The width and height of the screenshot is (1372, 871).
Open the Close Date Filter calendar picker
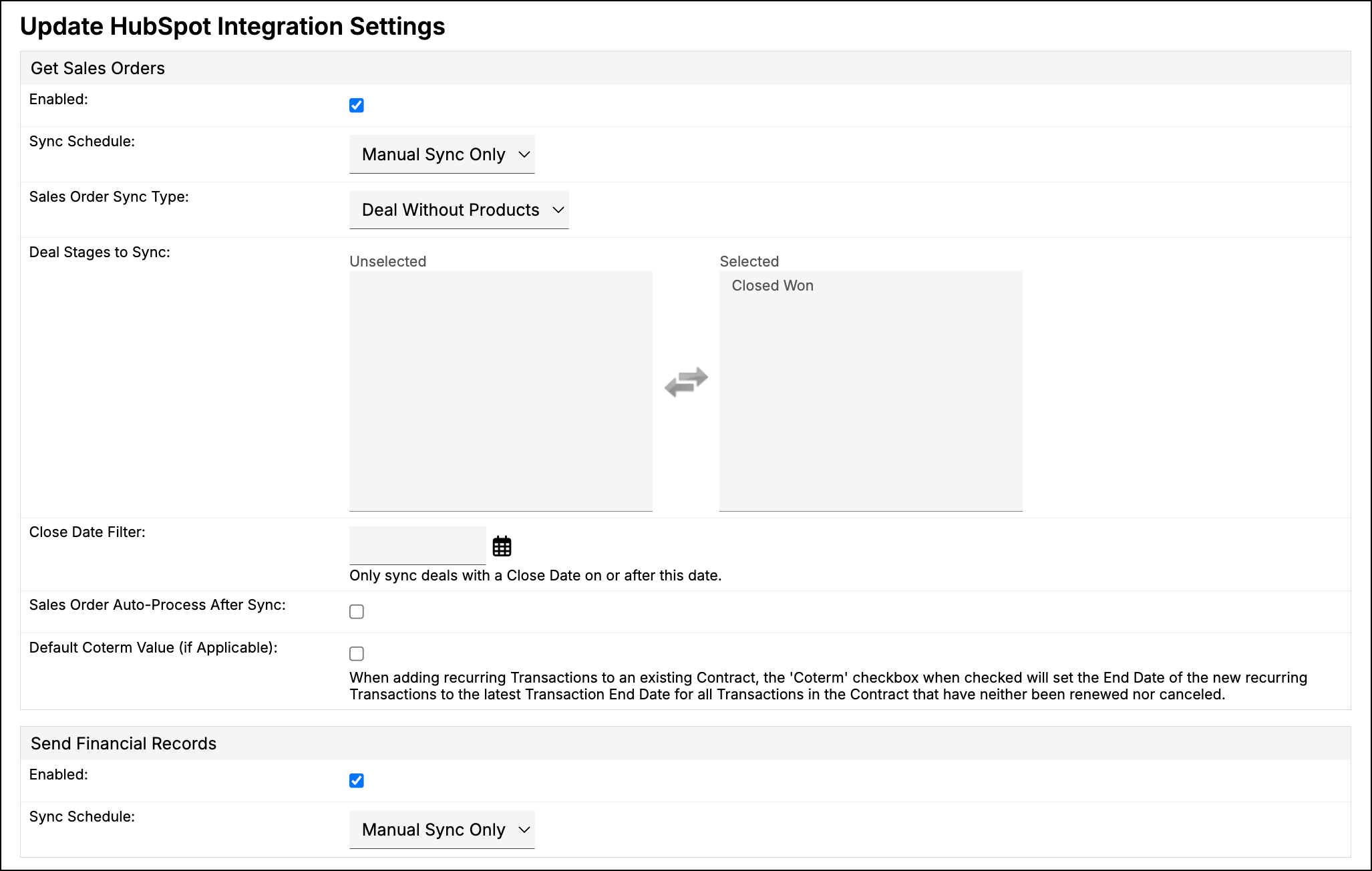[x=502, y=546]
